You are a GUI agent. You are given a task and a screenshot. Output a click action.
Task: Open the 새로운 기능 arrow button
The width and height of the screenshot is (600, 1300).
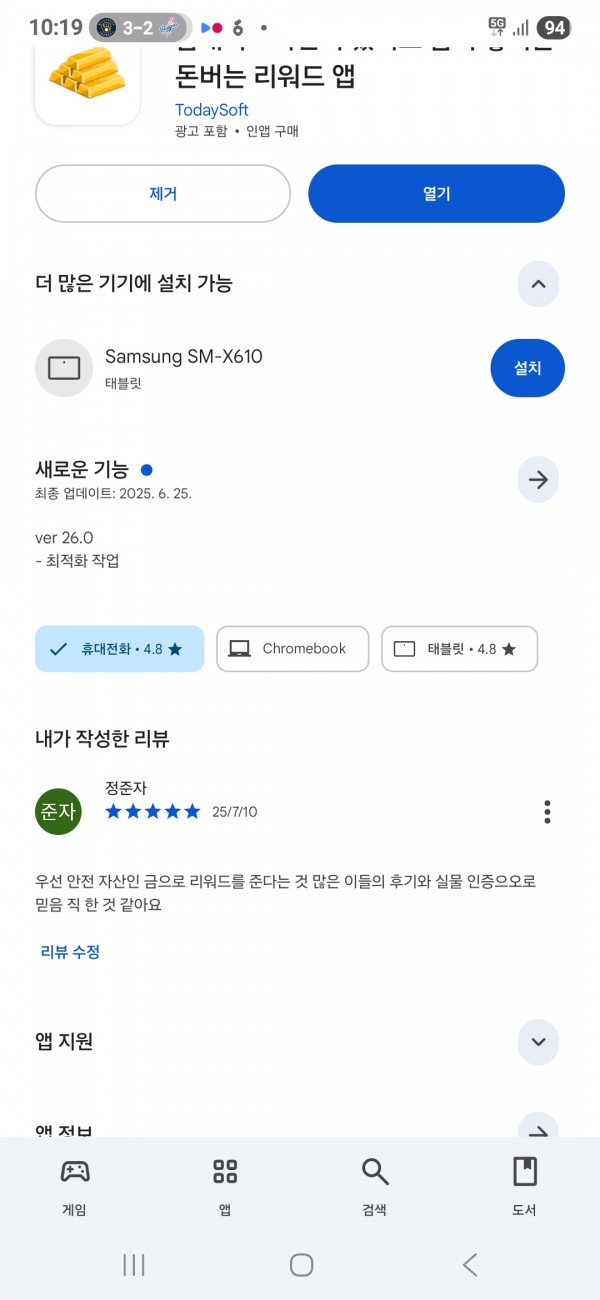pyautogui.click(x=538, y=480)
